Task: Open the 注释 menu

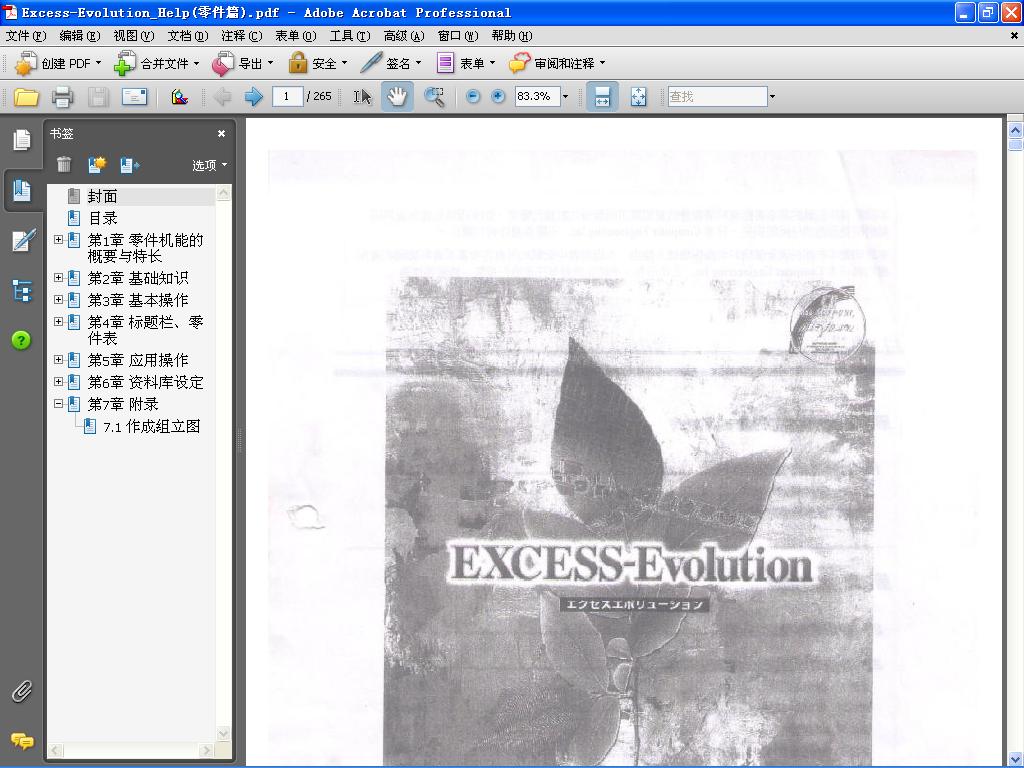Action: pyautogui.click(x=242, y=36)
